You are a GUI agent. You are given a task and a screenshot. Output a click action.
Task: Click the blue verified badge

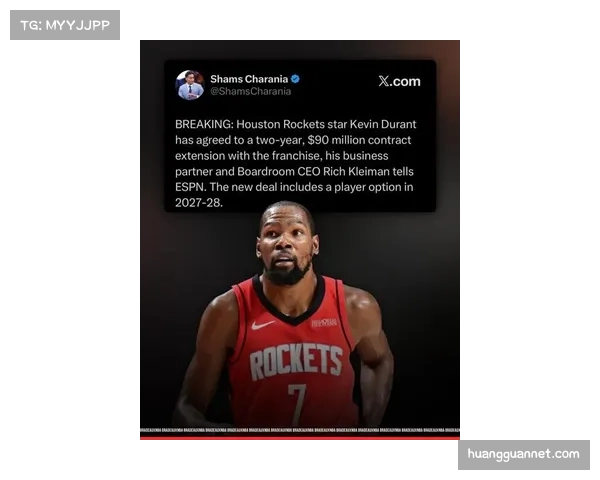296,79
